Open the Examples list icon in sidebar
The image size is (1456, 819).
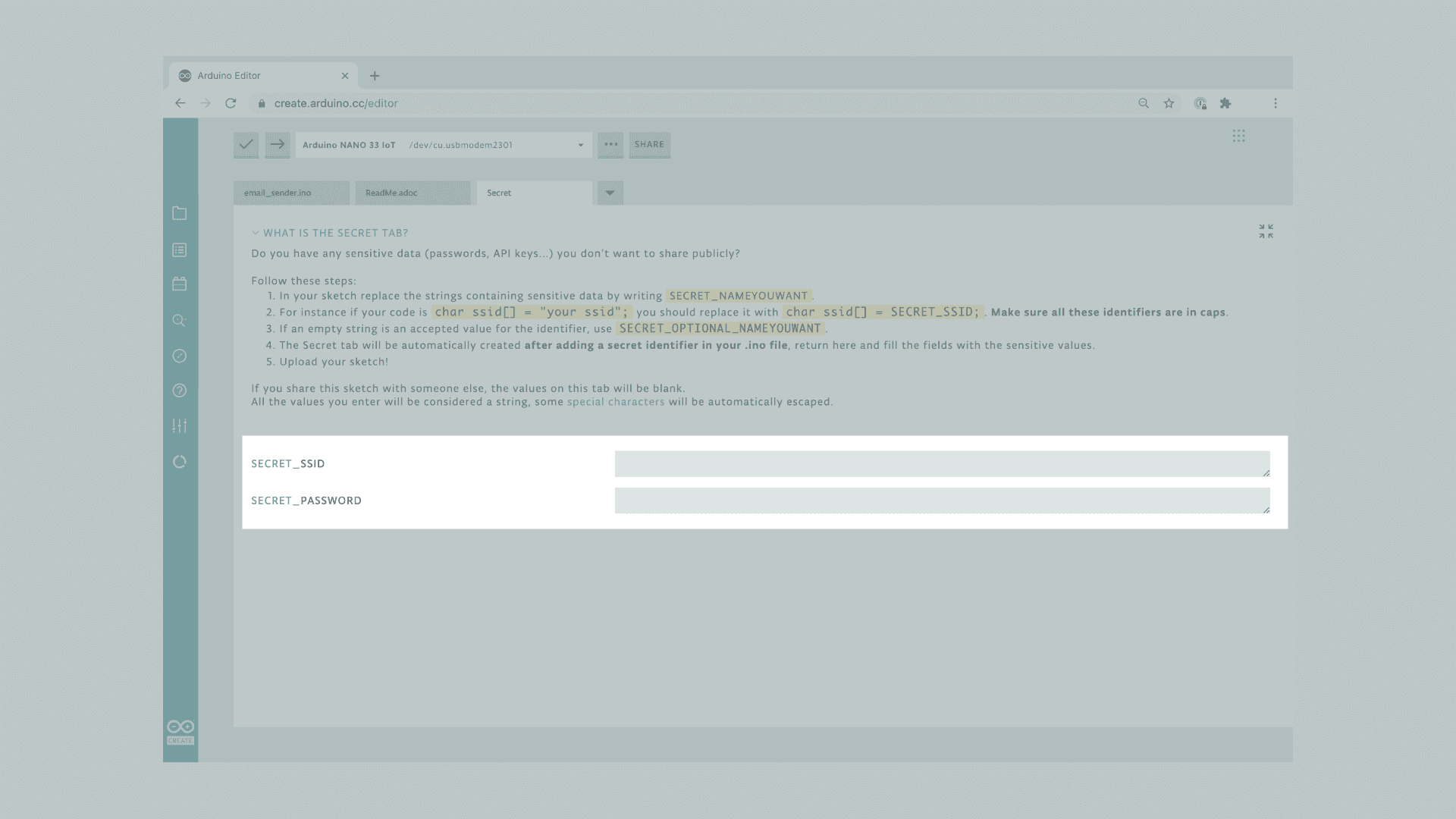pos(180,249)
